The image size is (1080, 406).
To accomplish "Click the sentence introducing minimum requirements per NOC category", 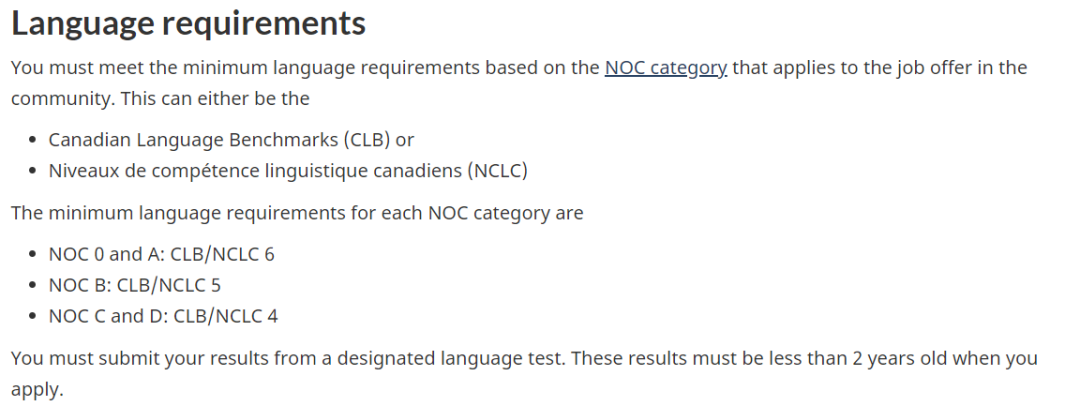I will click(297, 213).
